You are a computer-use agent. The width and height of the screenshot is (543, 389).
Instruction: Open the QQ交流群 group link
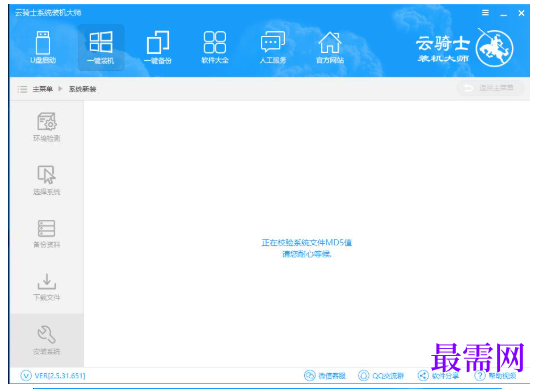click(381, 375)
